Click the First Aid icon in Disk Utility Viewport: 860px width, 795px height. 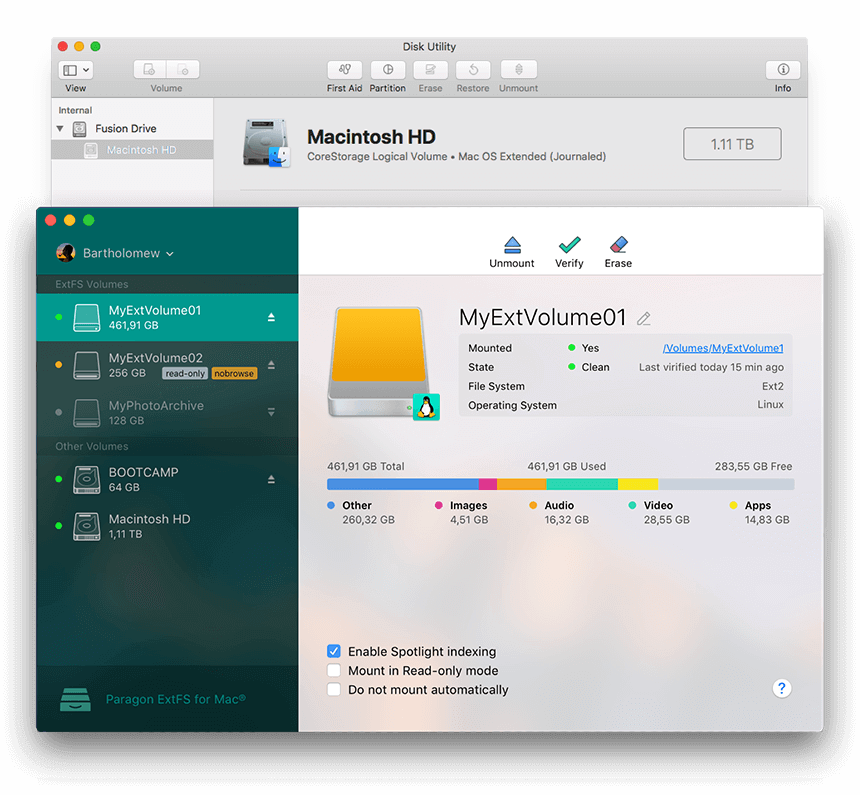pos(344,70)
